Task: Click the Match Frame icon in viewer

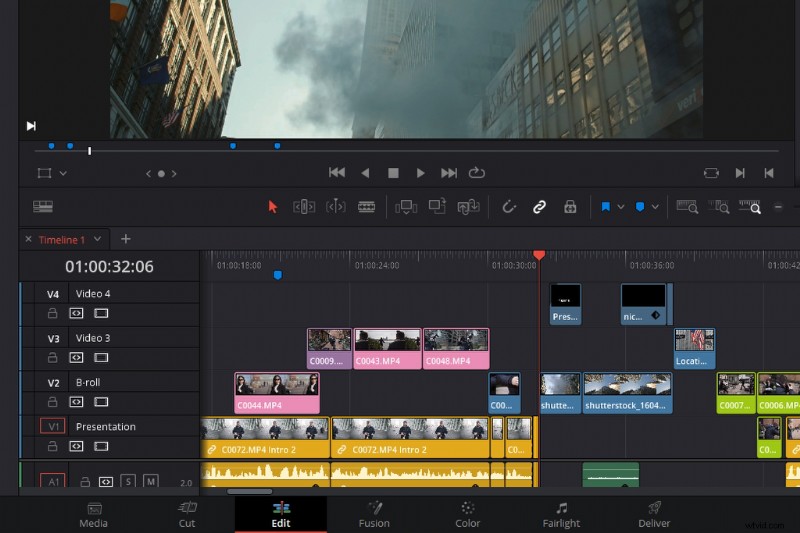Action: [711, 173]
